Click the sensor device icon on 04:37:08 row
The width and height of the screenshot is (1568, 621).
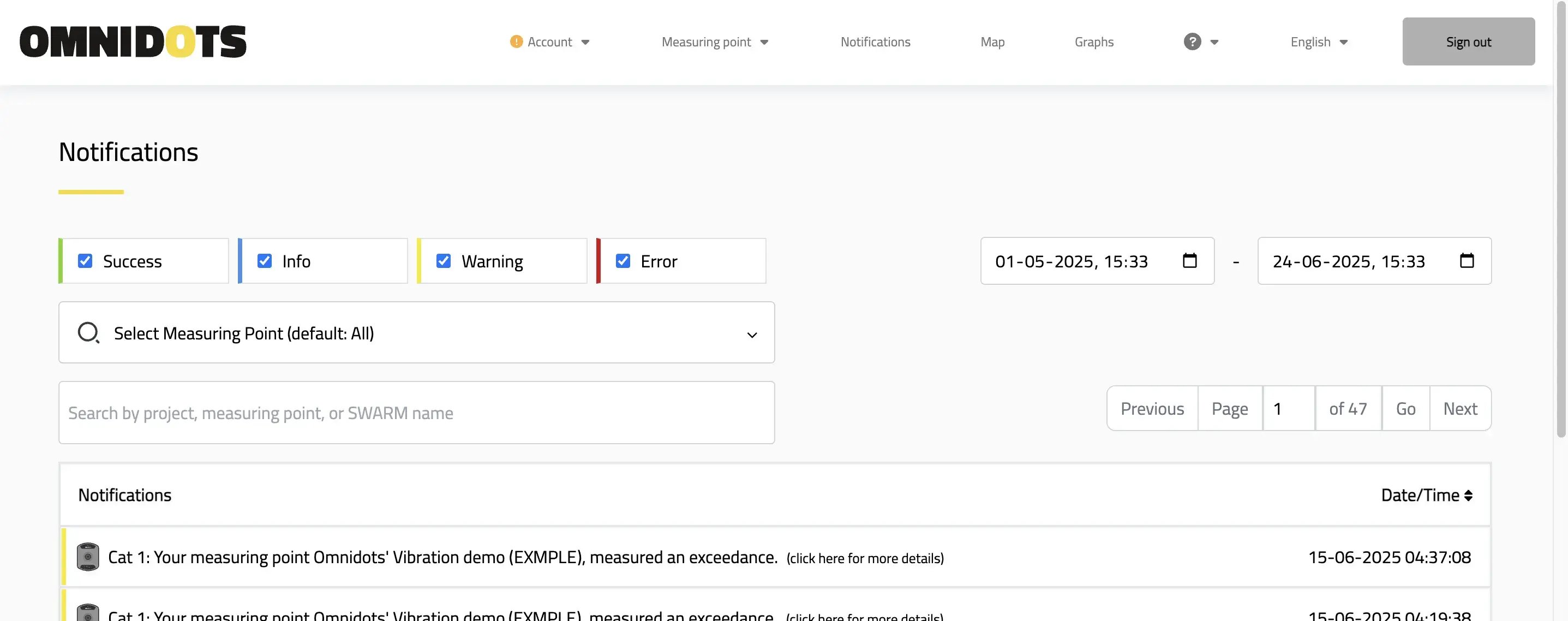[88, 557]
